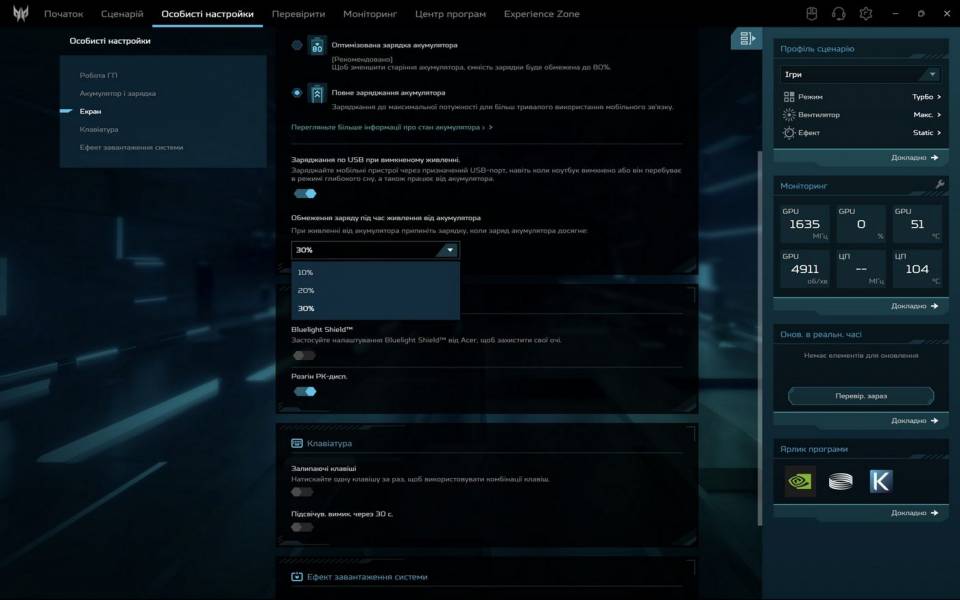This screenshot has height=600, width=960.
Task: Enable the Bluelight Shield toggle
Action: pyautogui.click(x=304, y=355)
